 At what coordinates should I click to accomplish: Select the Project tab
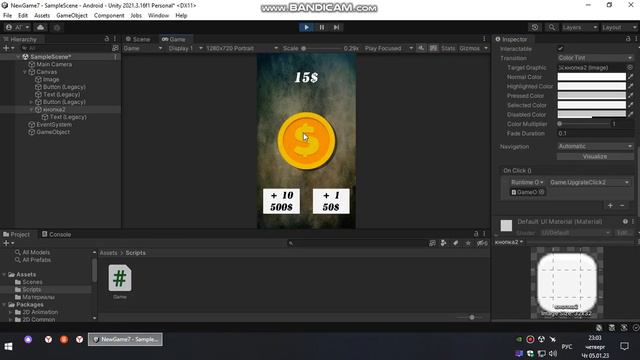(x=17, y=234)
